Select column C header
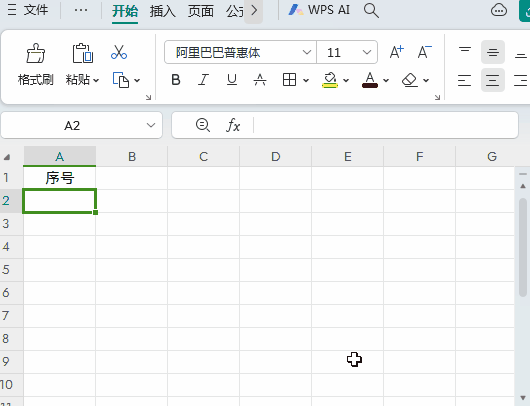530x406 pixels. 203,157
